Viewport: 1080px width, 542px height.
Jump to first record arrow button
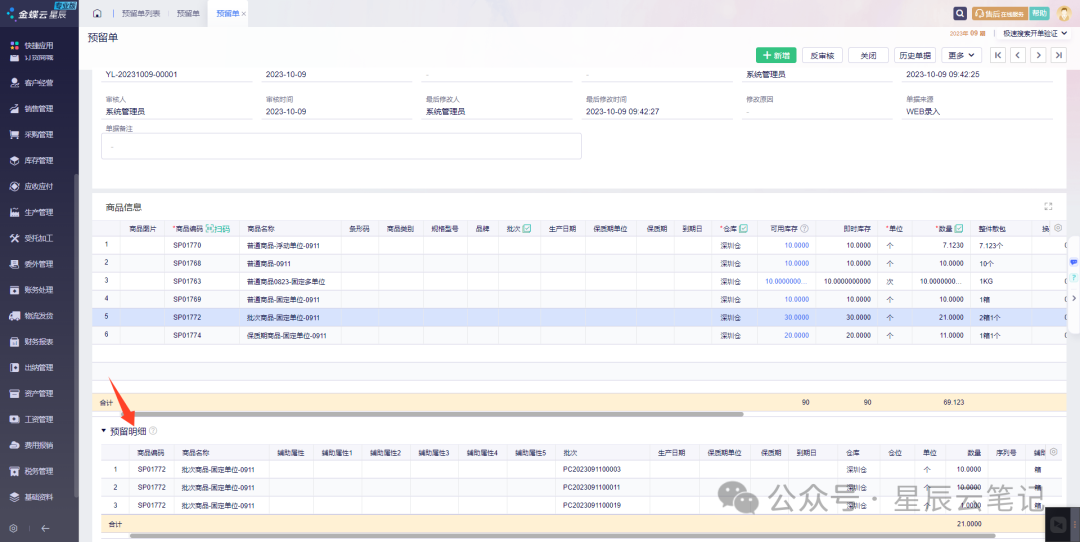tap(998, 55)
